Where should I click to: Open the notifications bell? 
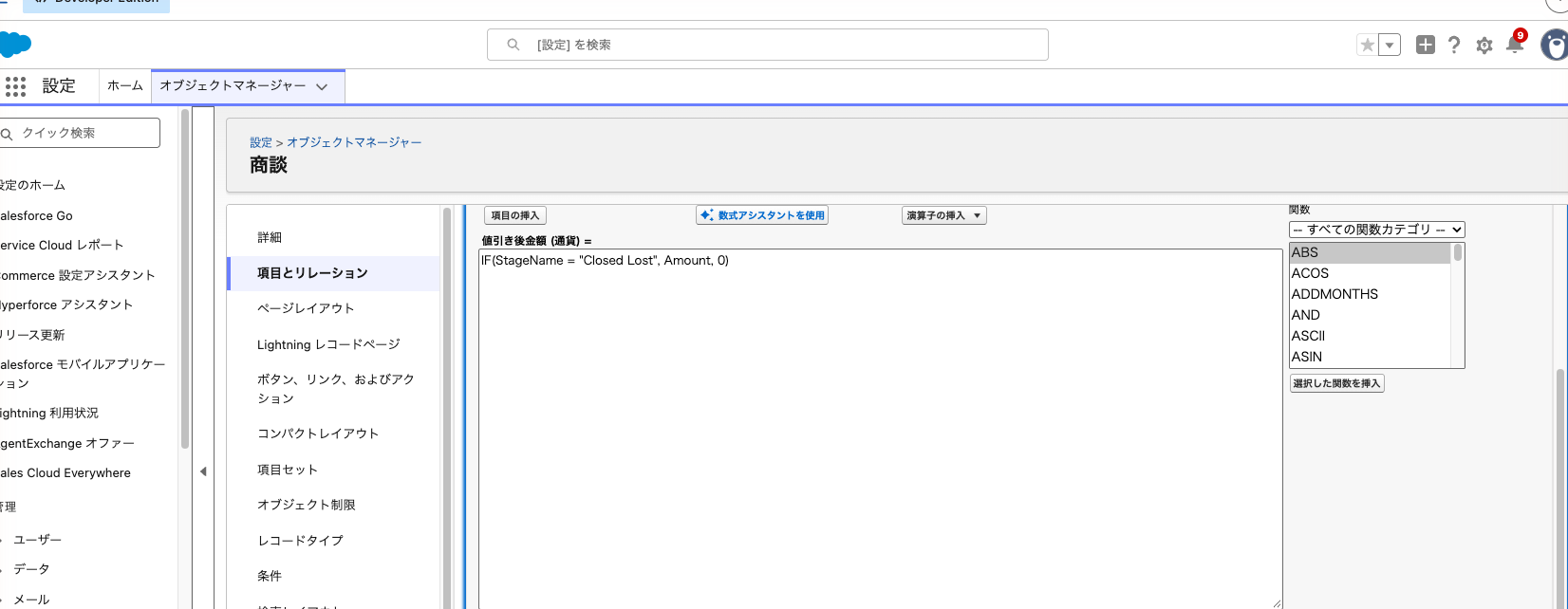1515,44
